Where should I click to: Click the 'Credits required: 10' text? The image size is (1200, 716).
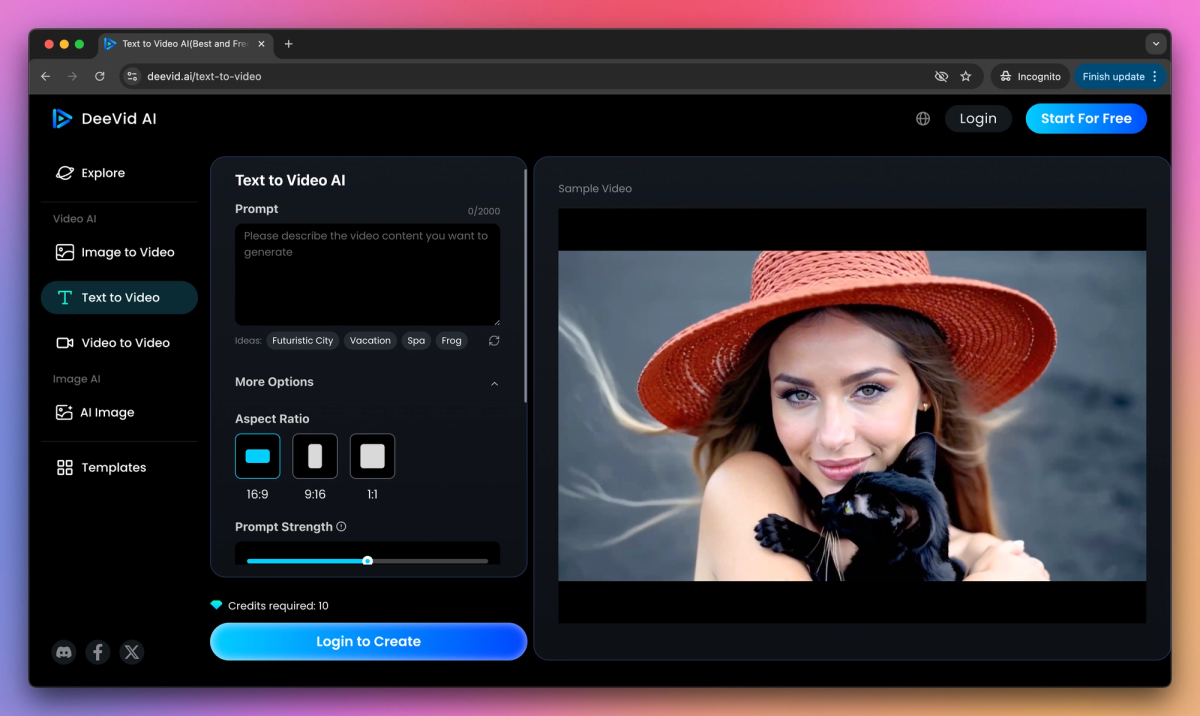[278, 606]
